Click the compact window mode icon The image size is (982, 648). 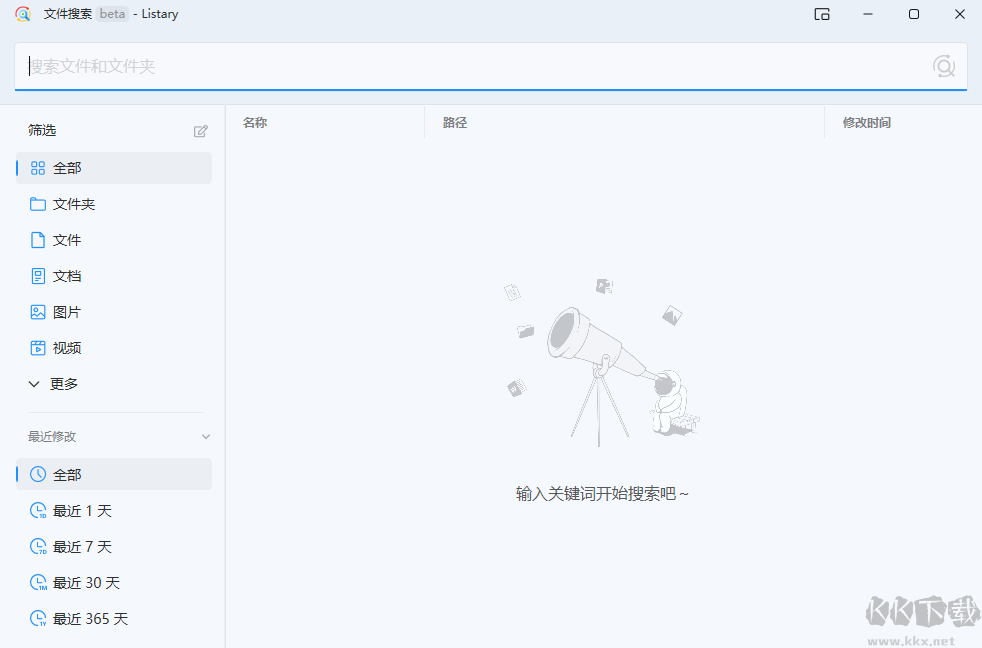click(822, 14)
